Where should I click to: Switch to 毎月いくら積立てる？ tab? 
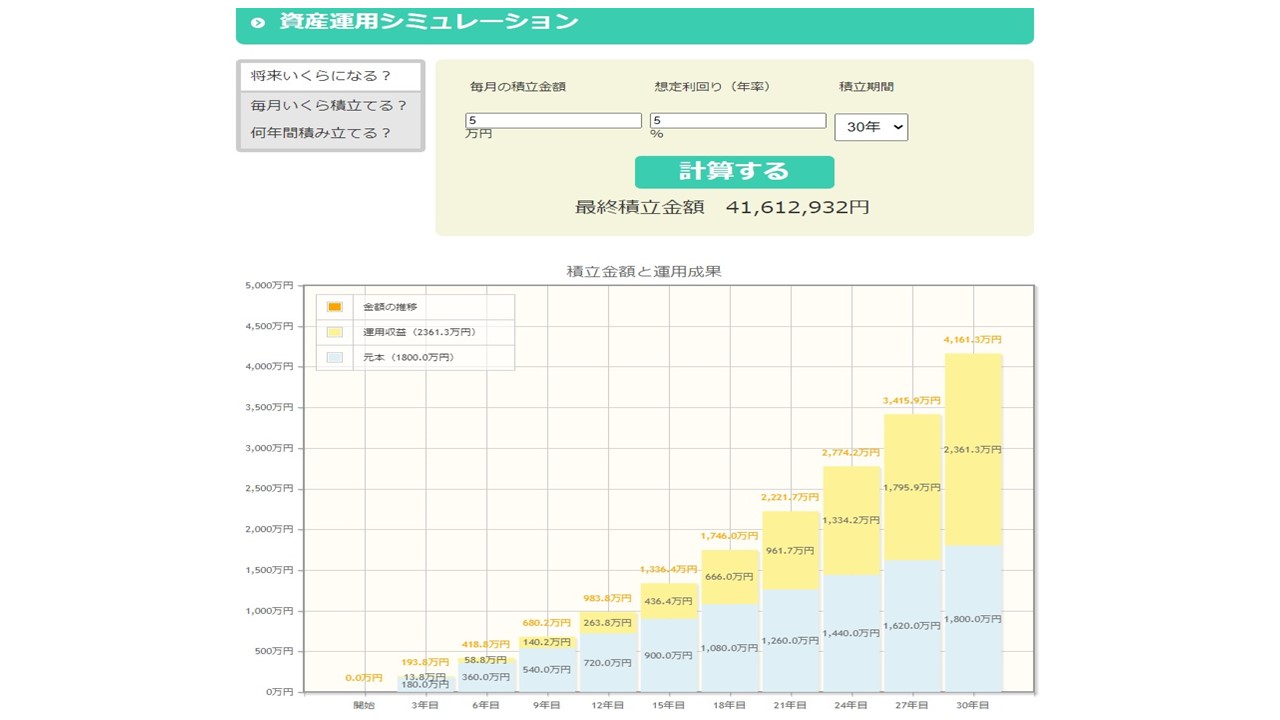(x=329, y=105)
